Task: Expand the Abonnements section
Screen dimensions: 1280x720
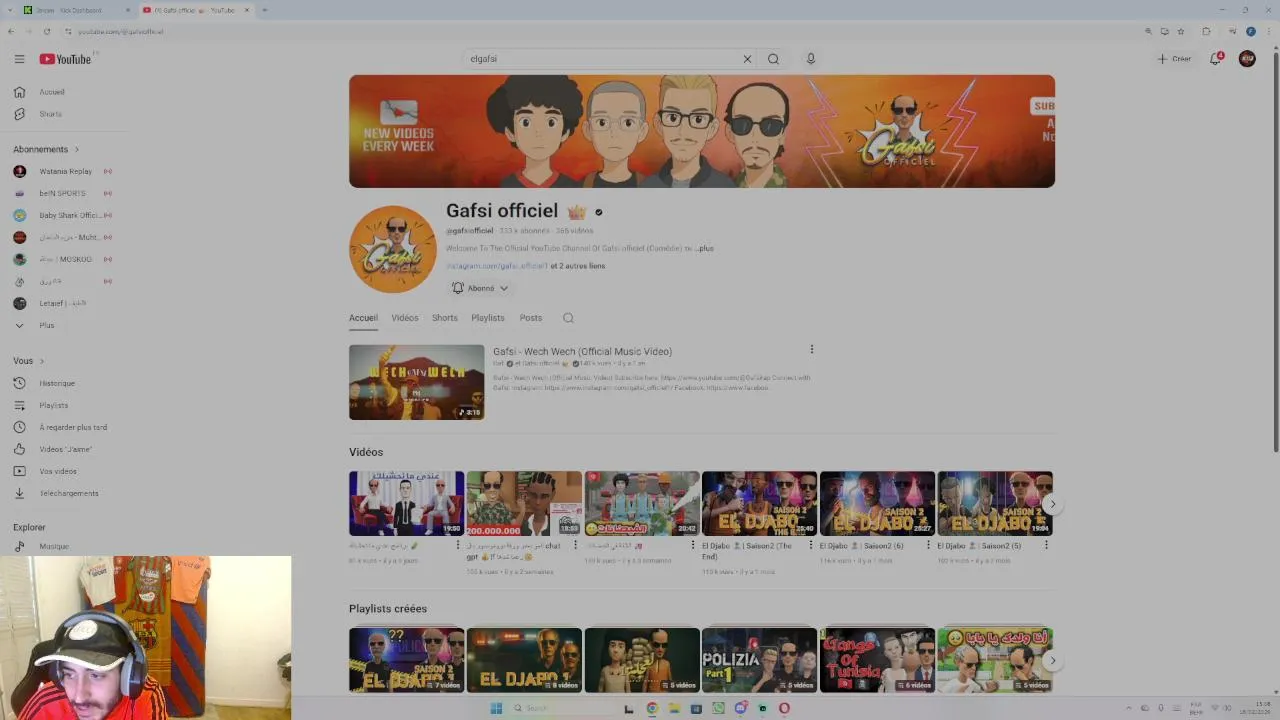Action: pos(46,149)
